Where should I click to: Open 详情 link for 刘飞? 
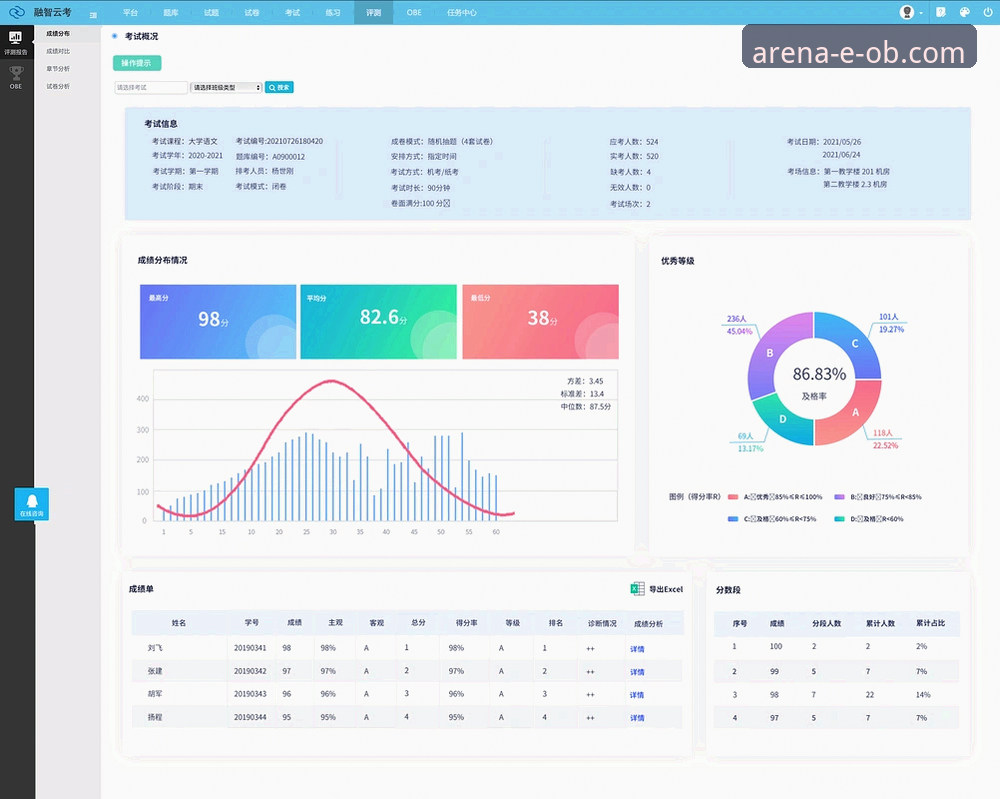click(x=637, y=649)
